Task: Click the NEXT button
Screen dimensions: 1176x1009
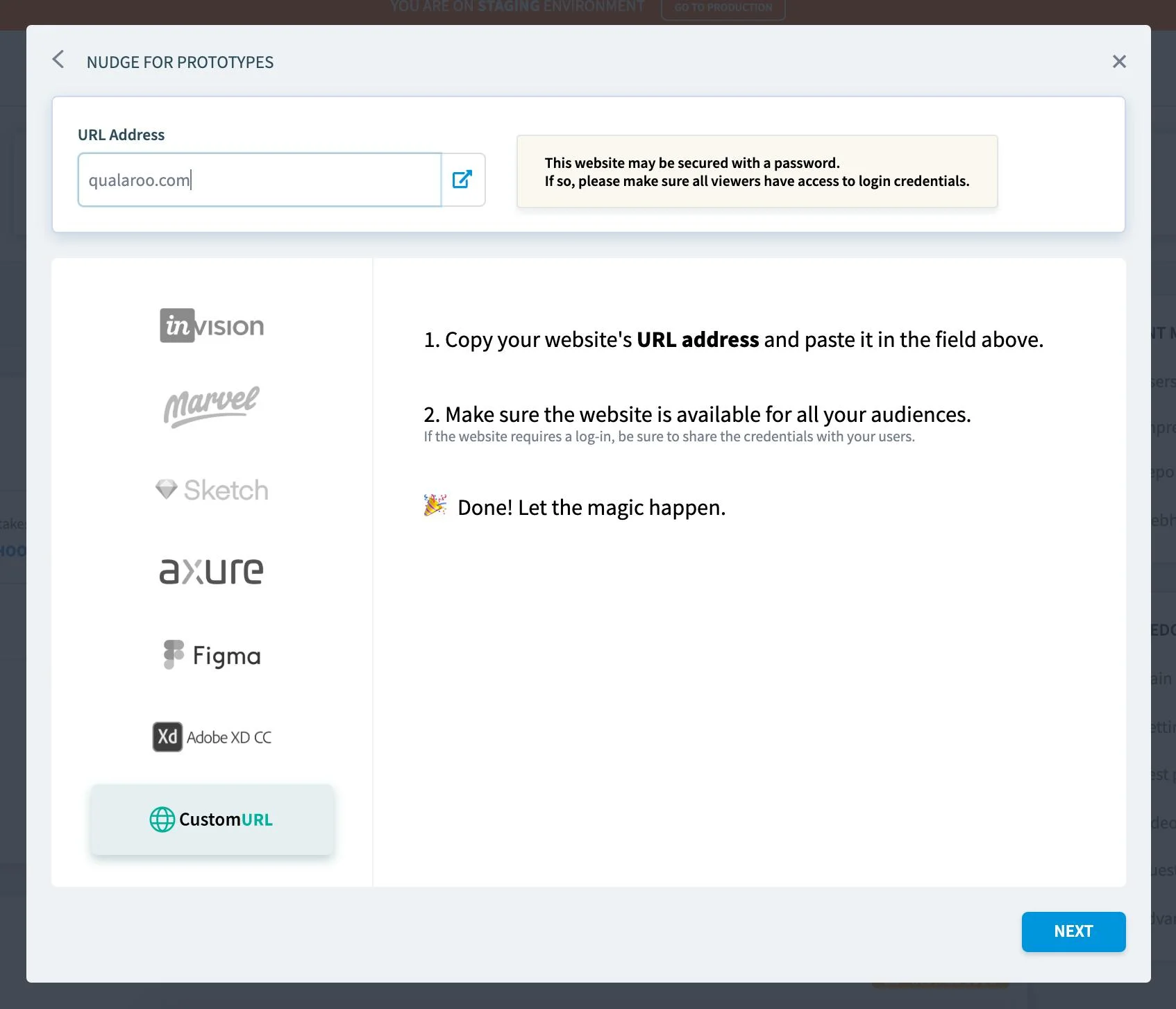Action: 1073,931
